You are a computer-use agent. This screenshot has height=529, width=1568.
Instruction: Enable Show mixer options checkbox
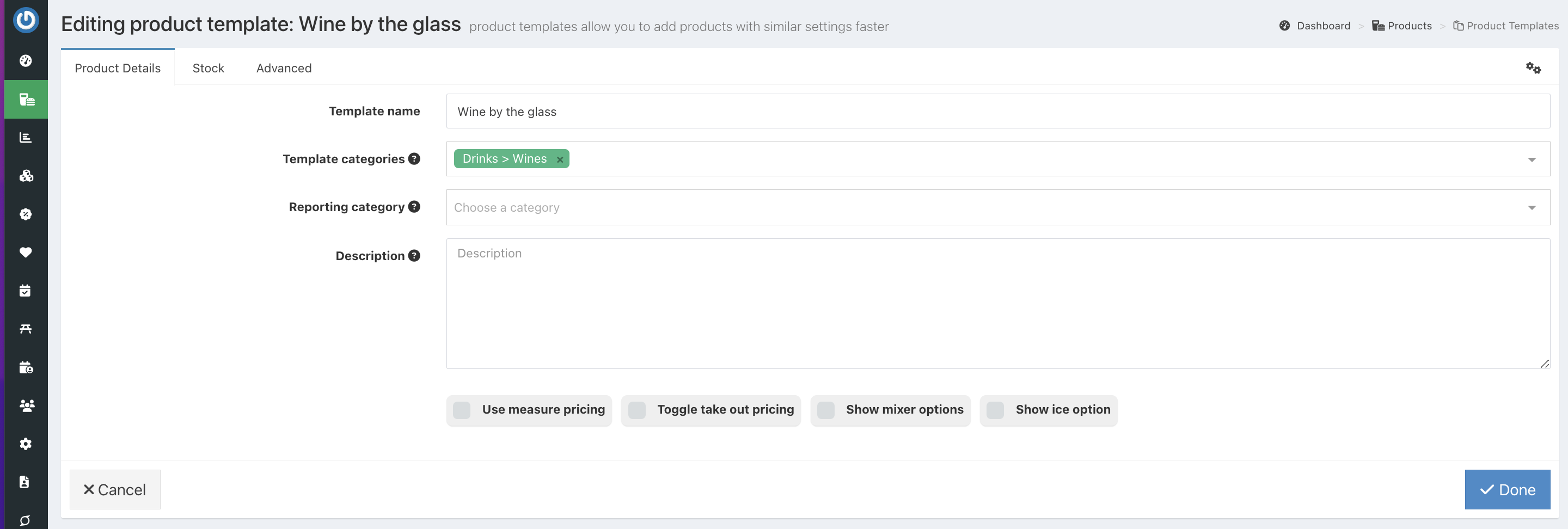[x=825, y=410]
